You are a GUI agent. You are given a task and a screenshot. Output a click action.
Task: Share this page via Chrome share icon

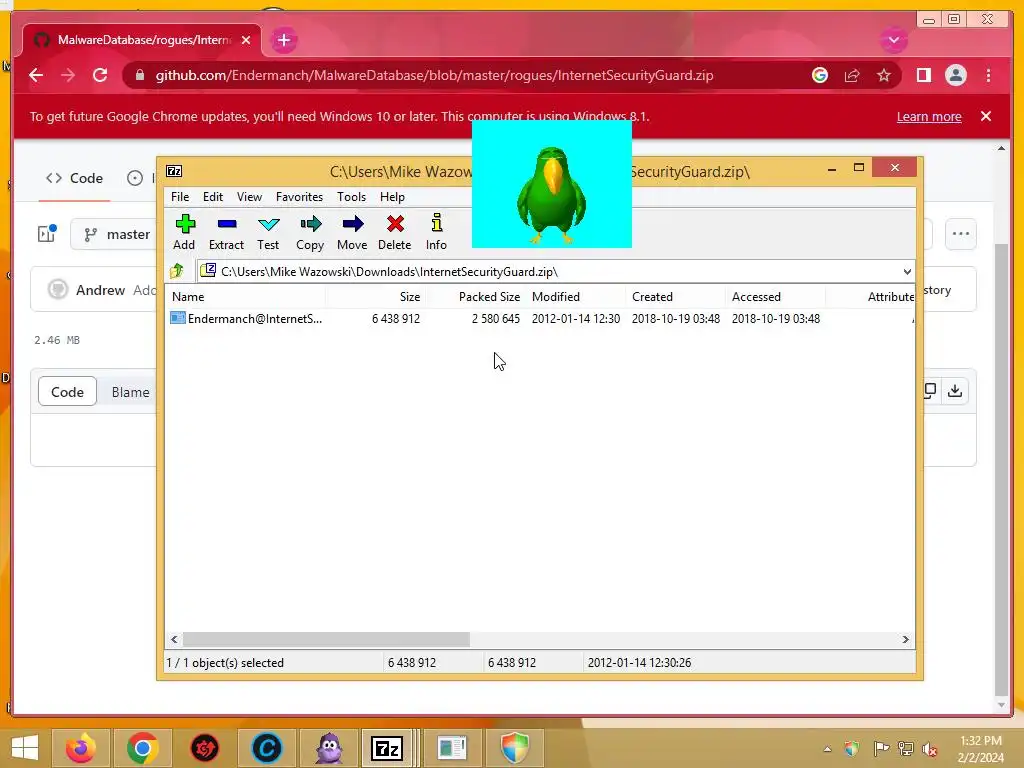point(852,75)
